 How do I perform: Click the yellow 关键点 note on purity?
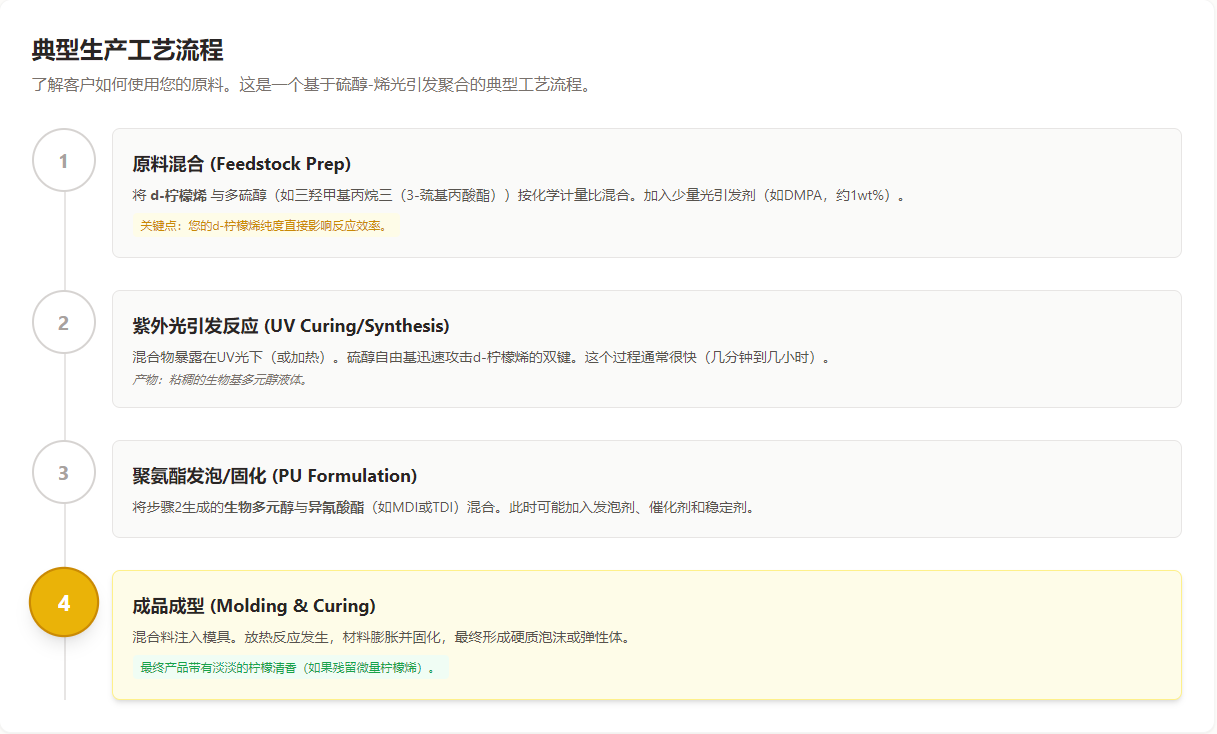[x=264, y=226]
